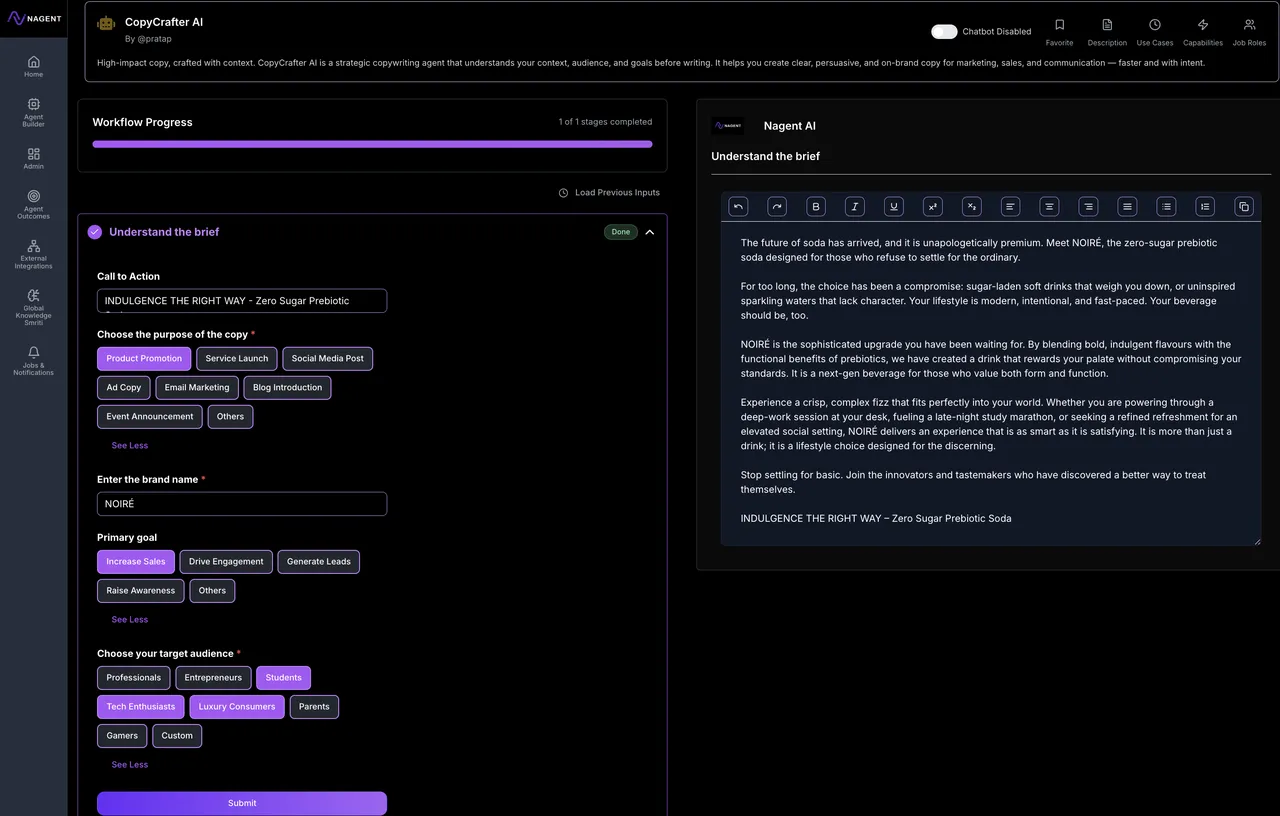Select Parents as target audience
This screenshot has width=1280, height=816.
click(314, 707)
